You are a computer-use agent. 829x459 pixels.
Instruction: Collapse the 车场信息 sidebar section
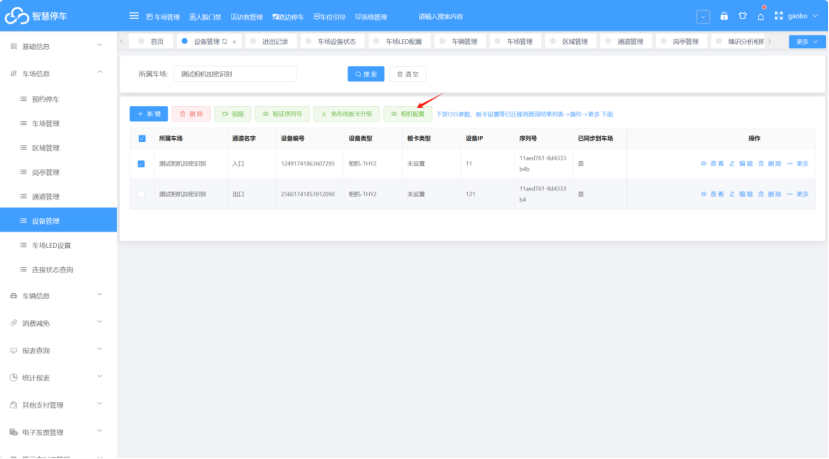coord(58,74)
